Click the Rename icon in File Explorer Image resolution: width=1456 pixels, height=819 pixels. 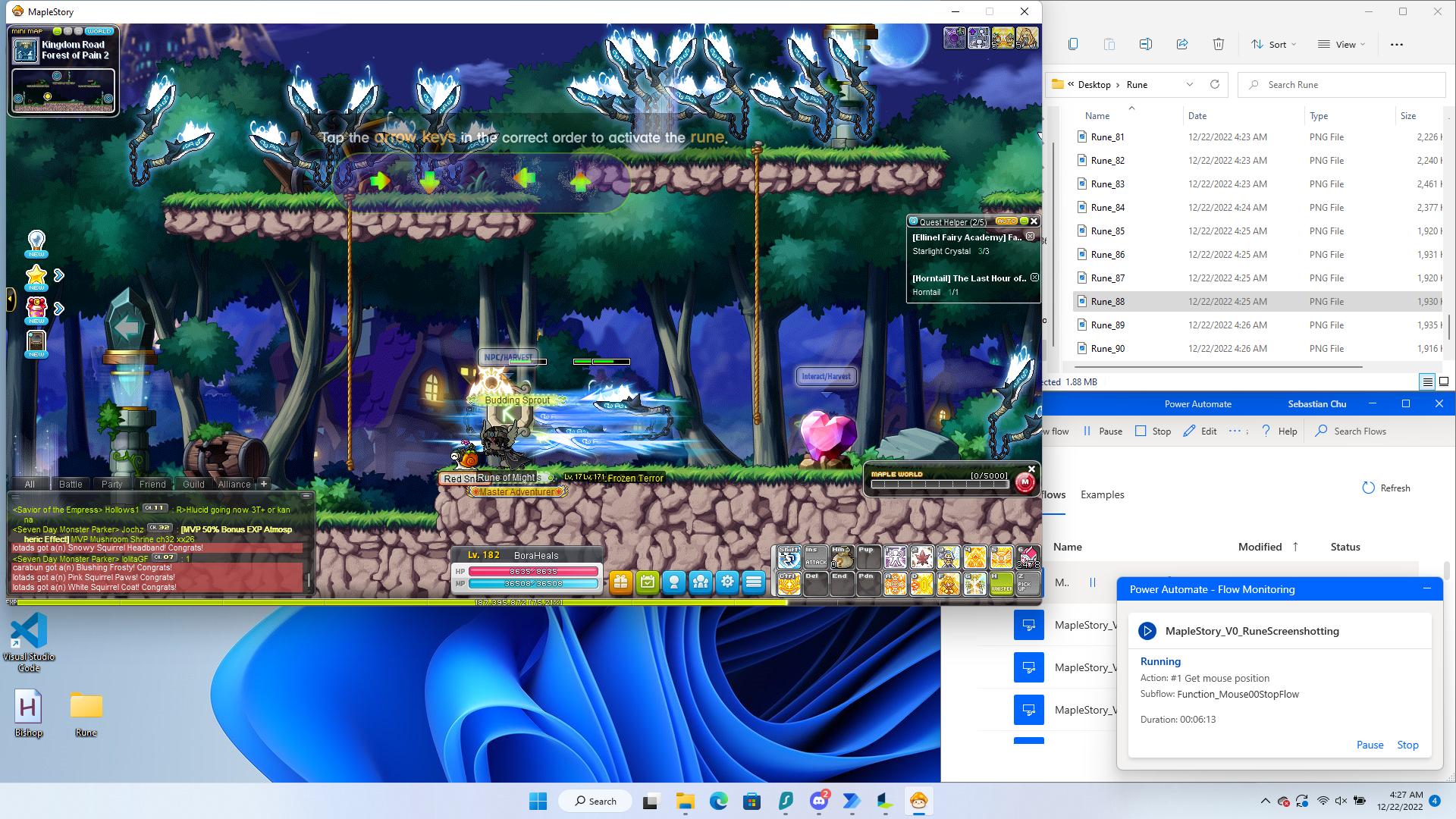pyautogui.click(x=1145, y=44)
